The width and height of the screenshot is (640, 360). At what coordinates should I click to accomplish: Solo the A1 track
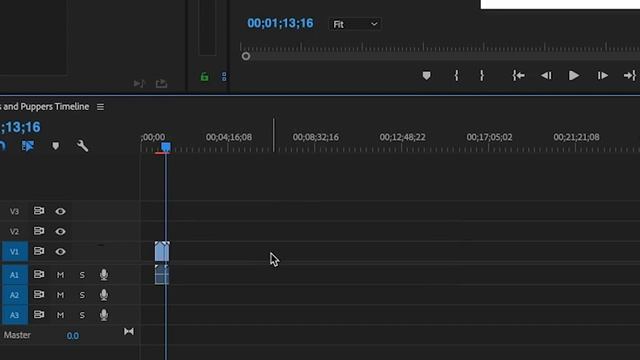(x=82, y=275)
